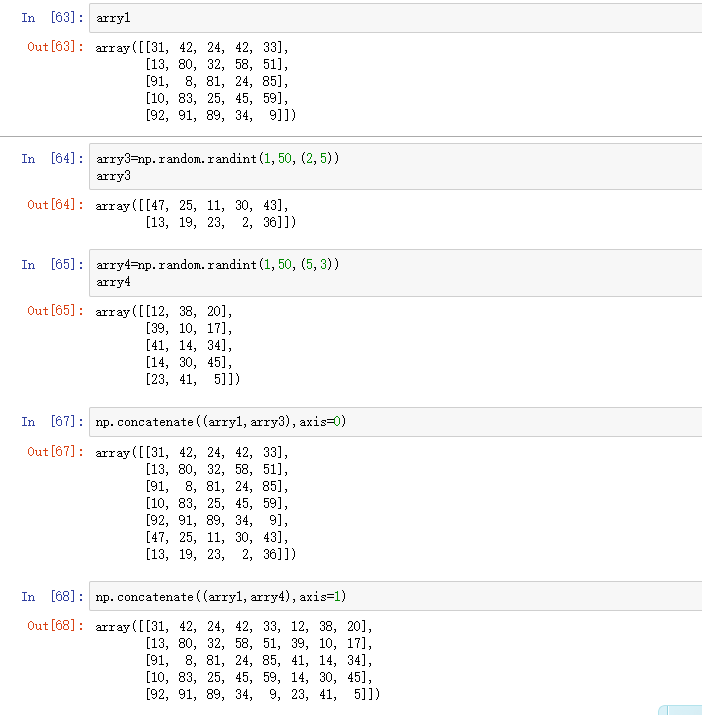The height and width of the screenshot is (715, 702).
Task: Click the In [67] prompt label
Action: [52, 421]
